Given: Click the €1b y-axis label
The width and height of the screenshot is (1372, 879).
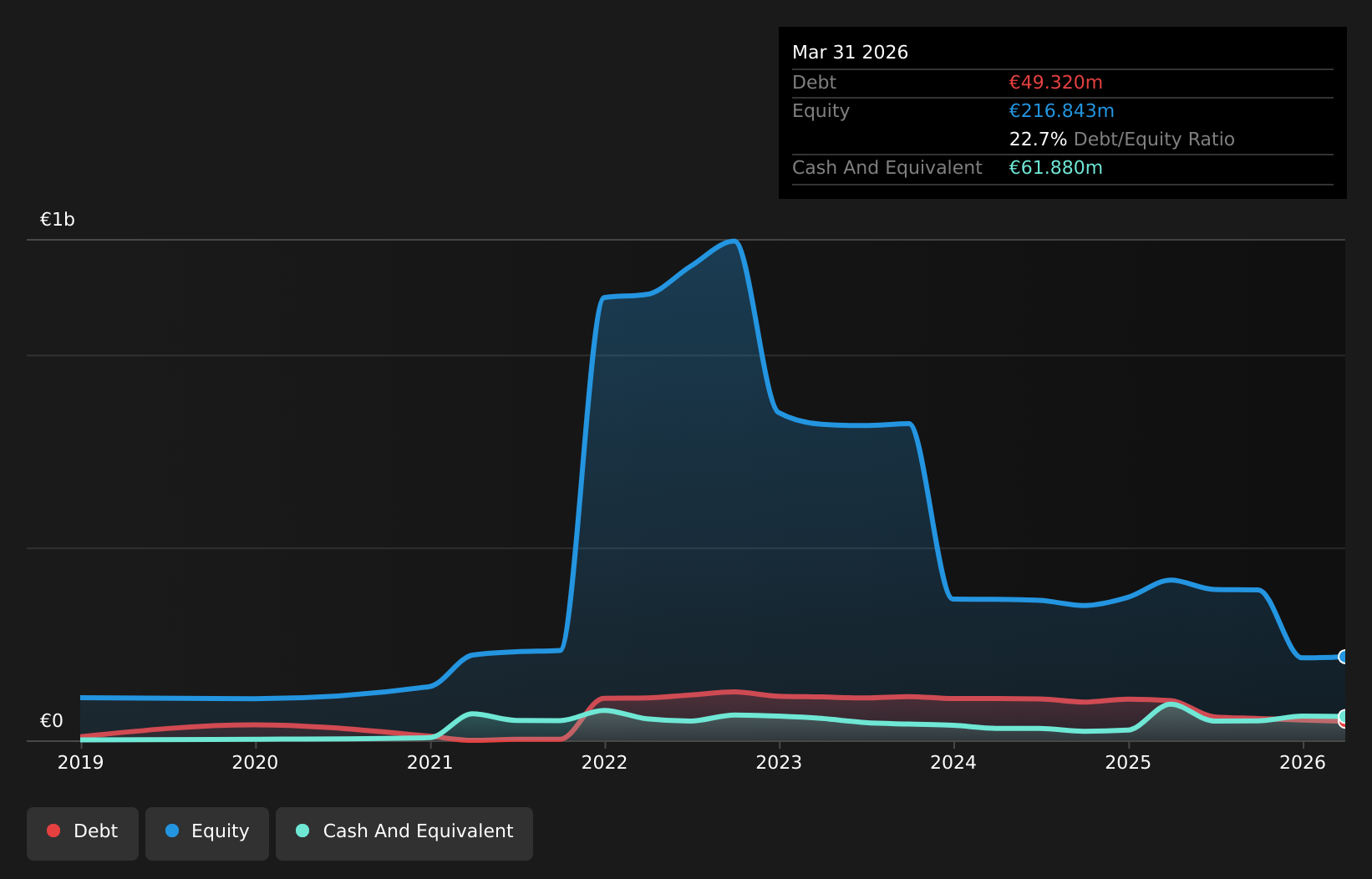Looking at the screenshot, I should 58,220.
